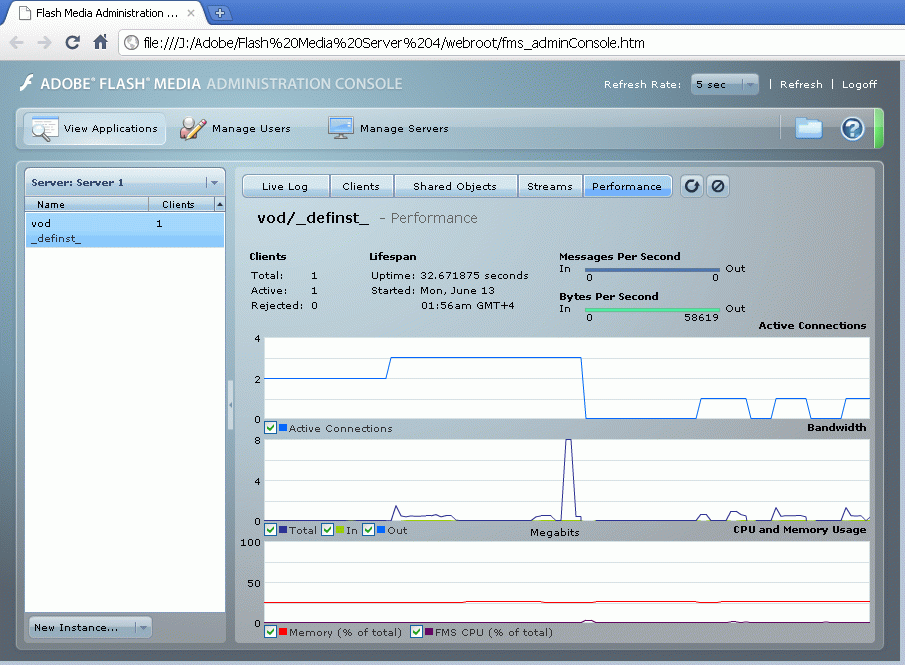Open the help question mark icon
905x665 pixels.
[x=852, y=128]
